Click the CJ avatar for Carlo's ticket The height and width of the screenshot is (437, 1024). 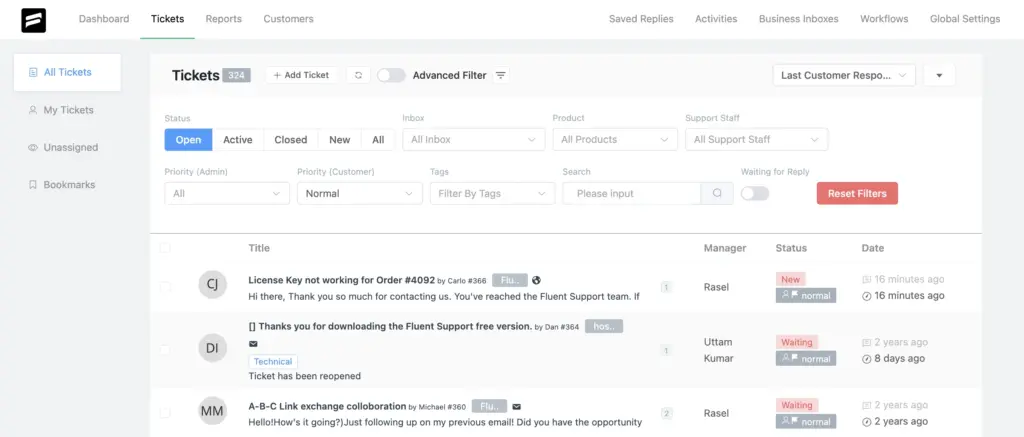coord(212,285)
